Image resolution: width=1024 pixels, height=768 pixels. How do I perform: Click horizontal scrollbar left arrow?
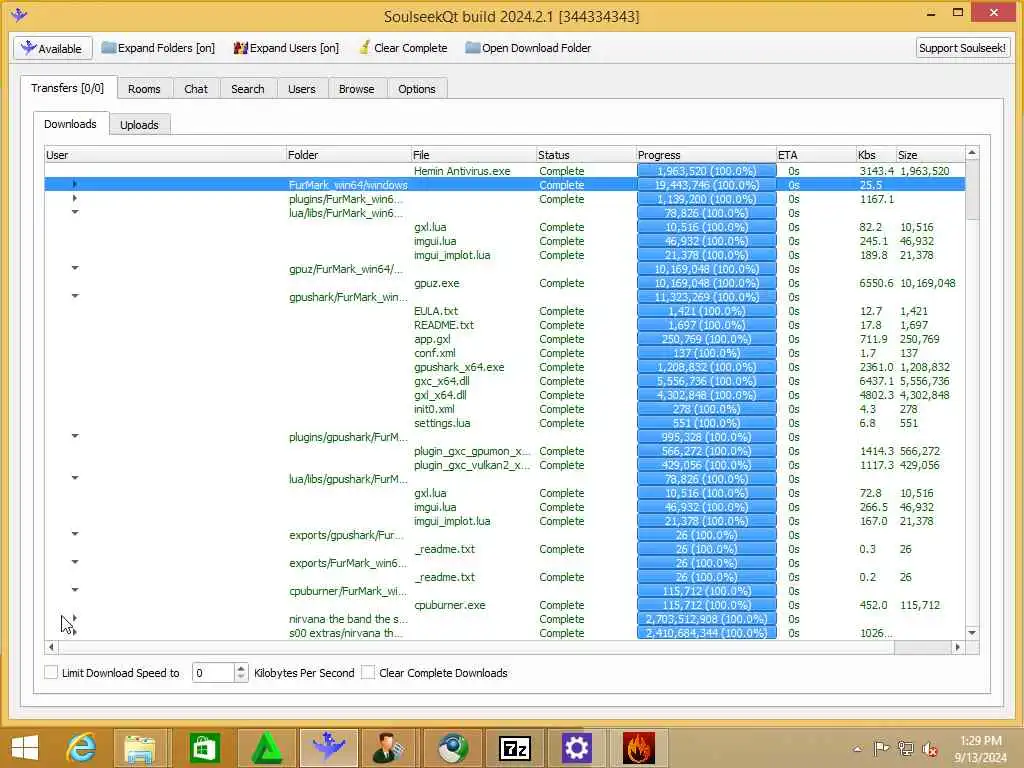tap(52, 647)
